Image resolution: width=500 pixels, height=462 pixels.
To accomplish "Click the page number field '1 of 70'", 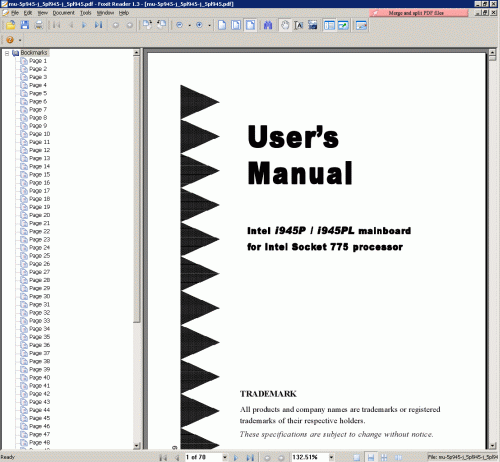I will point(203,457).
